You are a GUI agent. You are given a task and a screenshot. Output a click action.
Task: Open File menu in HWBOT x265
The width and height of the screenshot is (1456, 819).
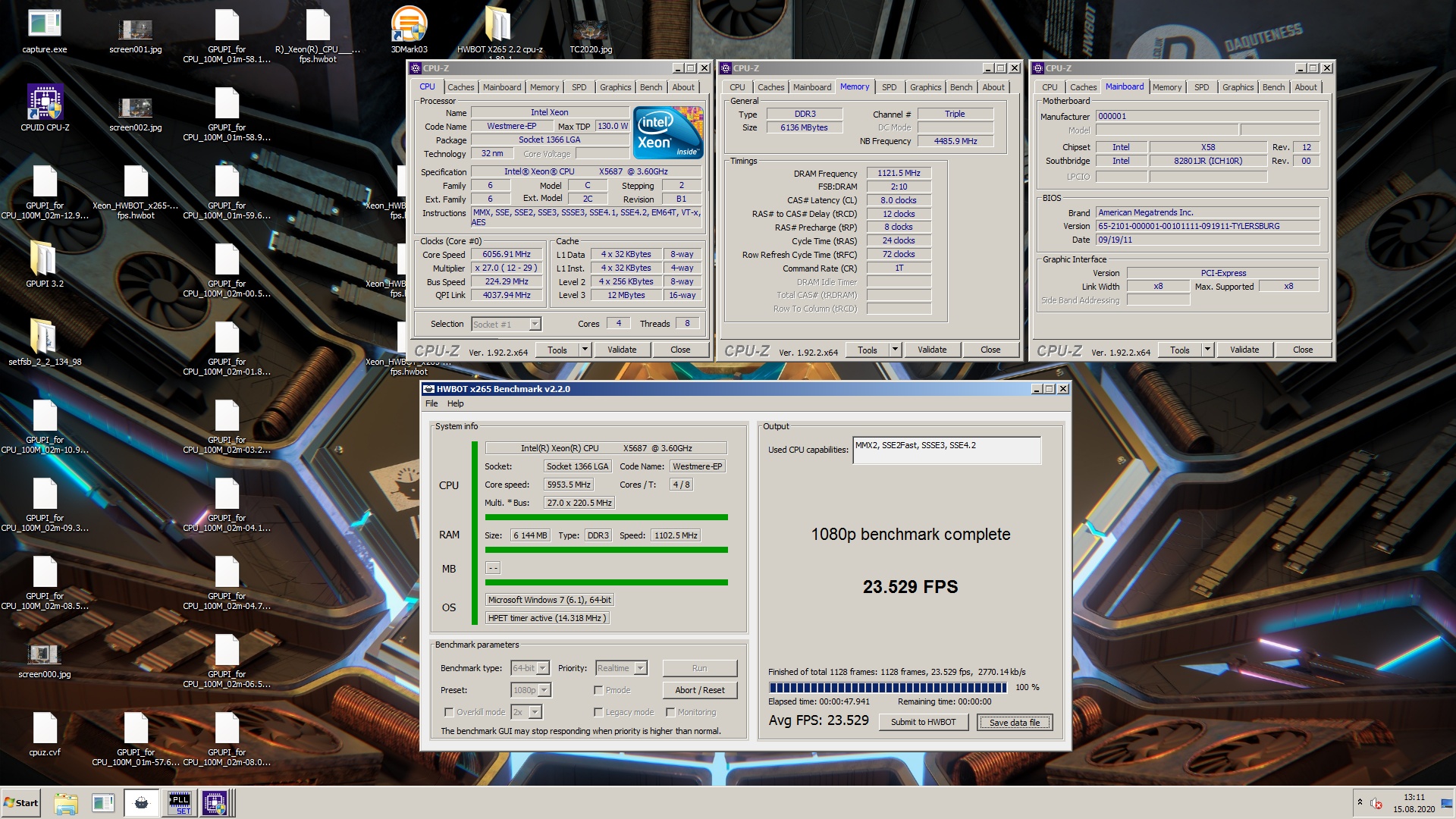[x=431, y=403]
